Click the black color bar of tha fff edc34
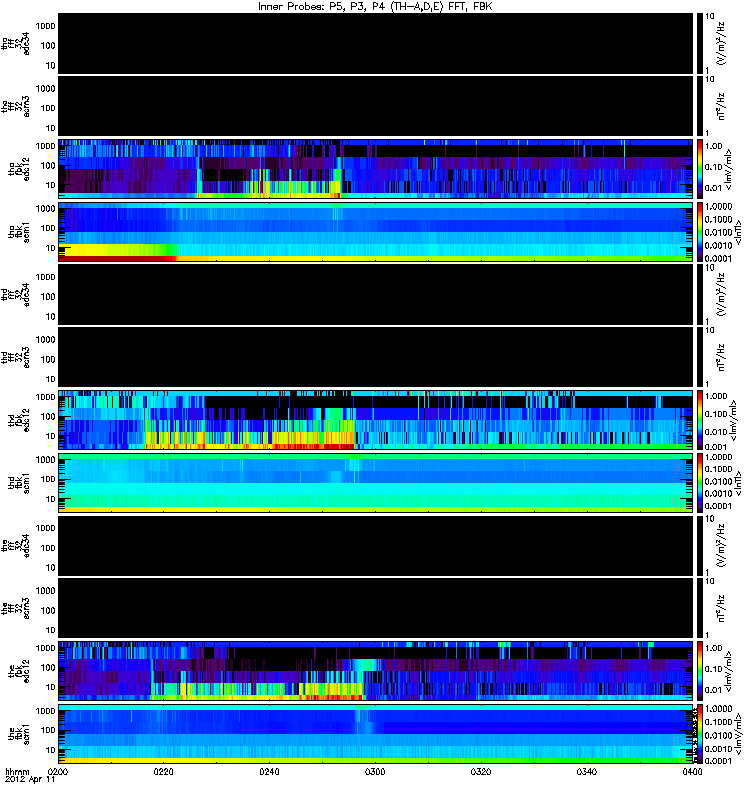 coord(699,44)
